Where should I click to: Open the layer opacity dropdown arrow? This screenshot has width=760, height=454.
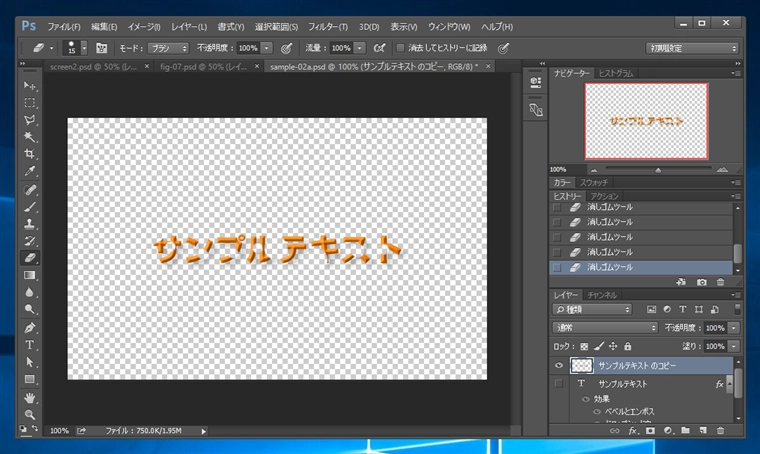734,328
